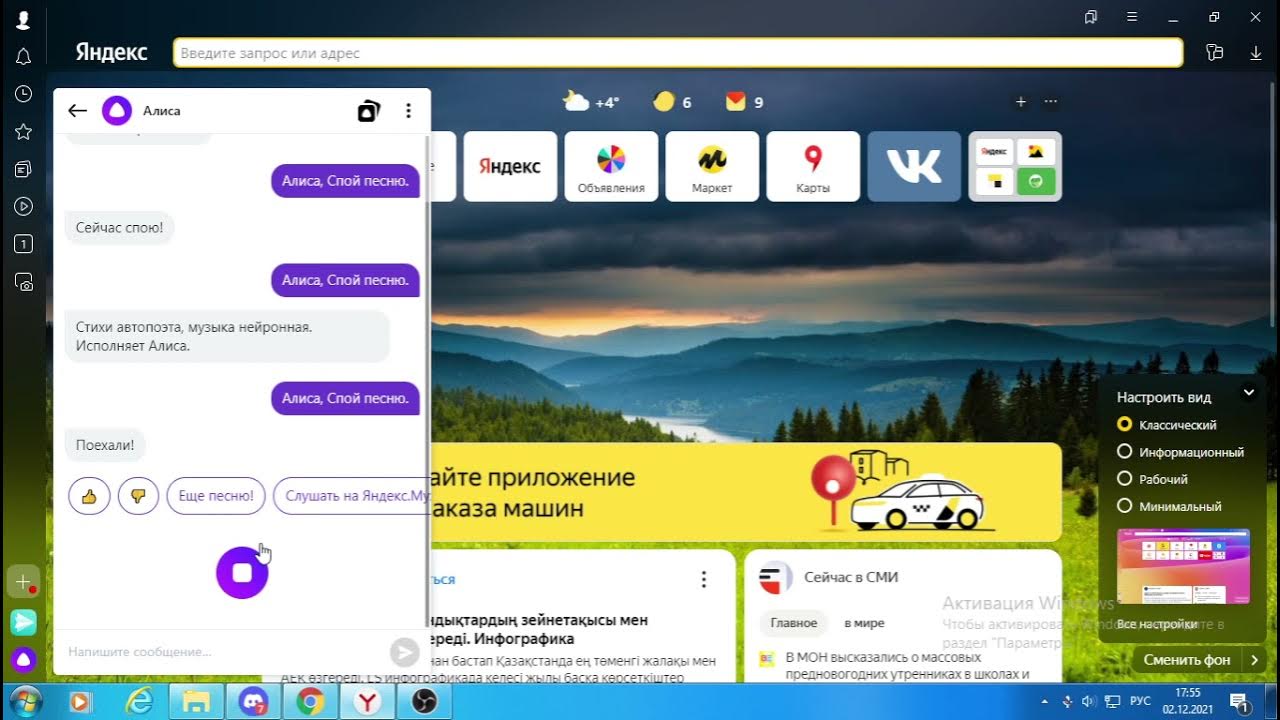Viewport: 1280px width, 720px height.
Task: Open the green messenger icon in the sidebar
Action: (24, 622)
